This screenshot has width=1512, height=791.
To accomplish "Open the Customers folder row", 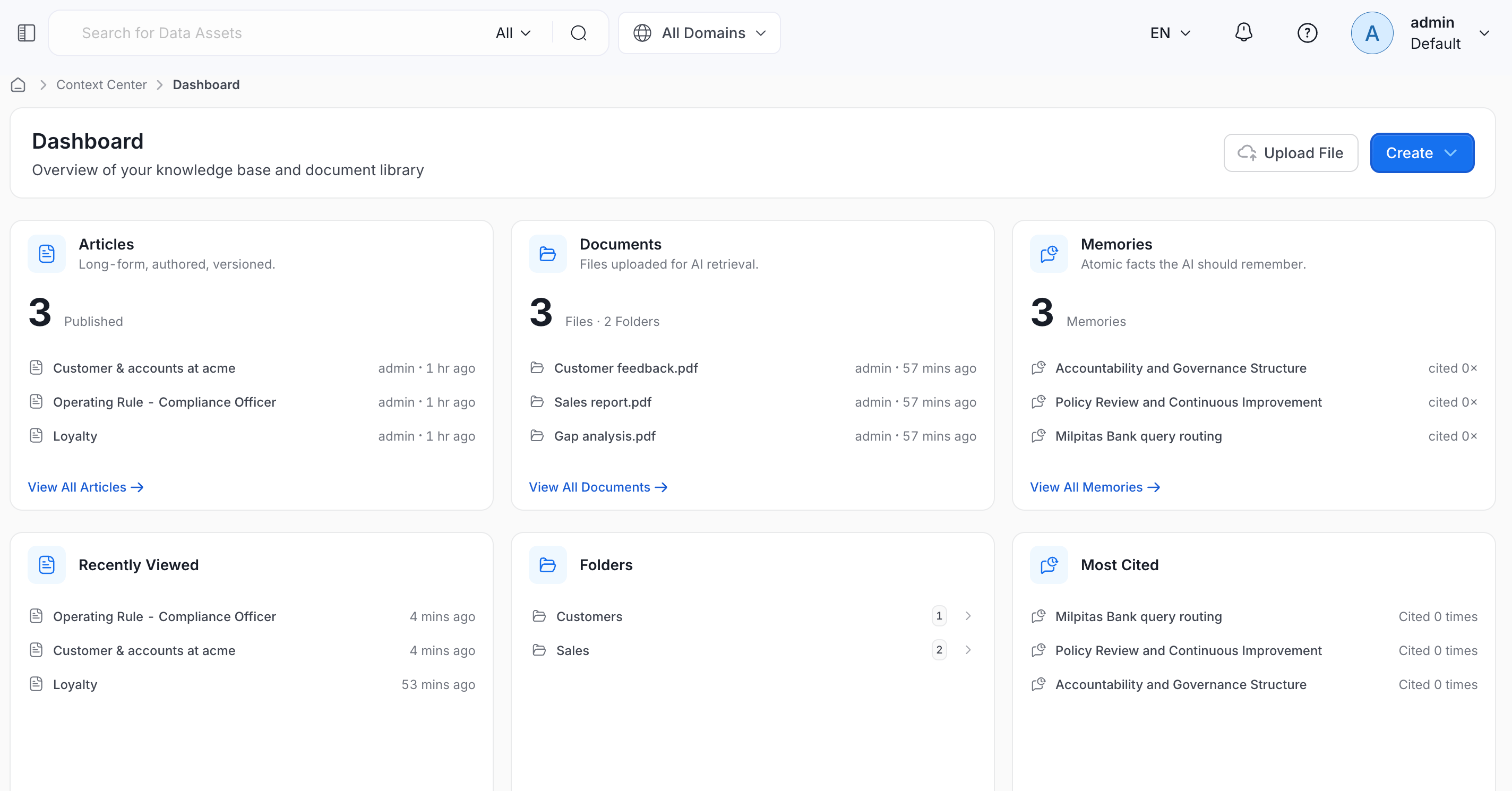I will point(752,616).
